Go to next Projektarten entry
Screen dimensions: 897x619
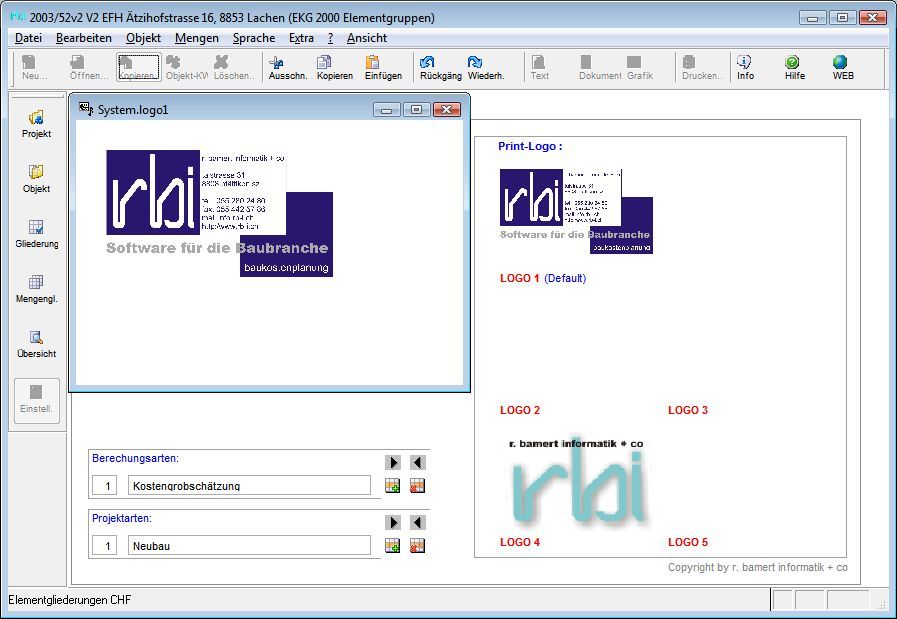(392, 522)
